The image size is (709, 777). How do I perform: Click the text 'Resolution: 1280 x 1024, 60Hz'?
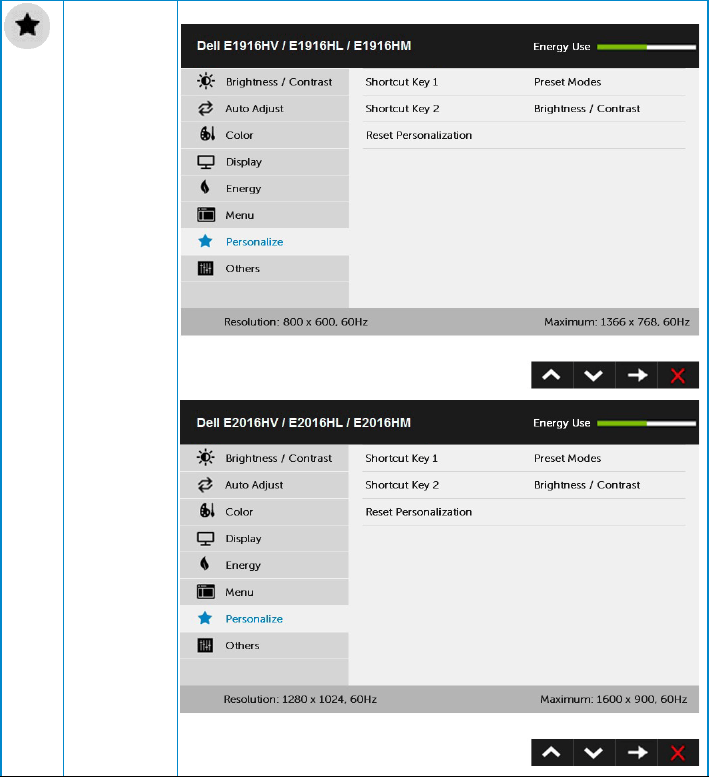coord(300,699)
